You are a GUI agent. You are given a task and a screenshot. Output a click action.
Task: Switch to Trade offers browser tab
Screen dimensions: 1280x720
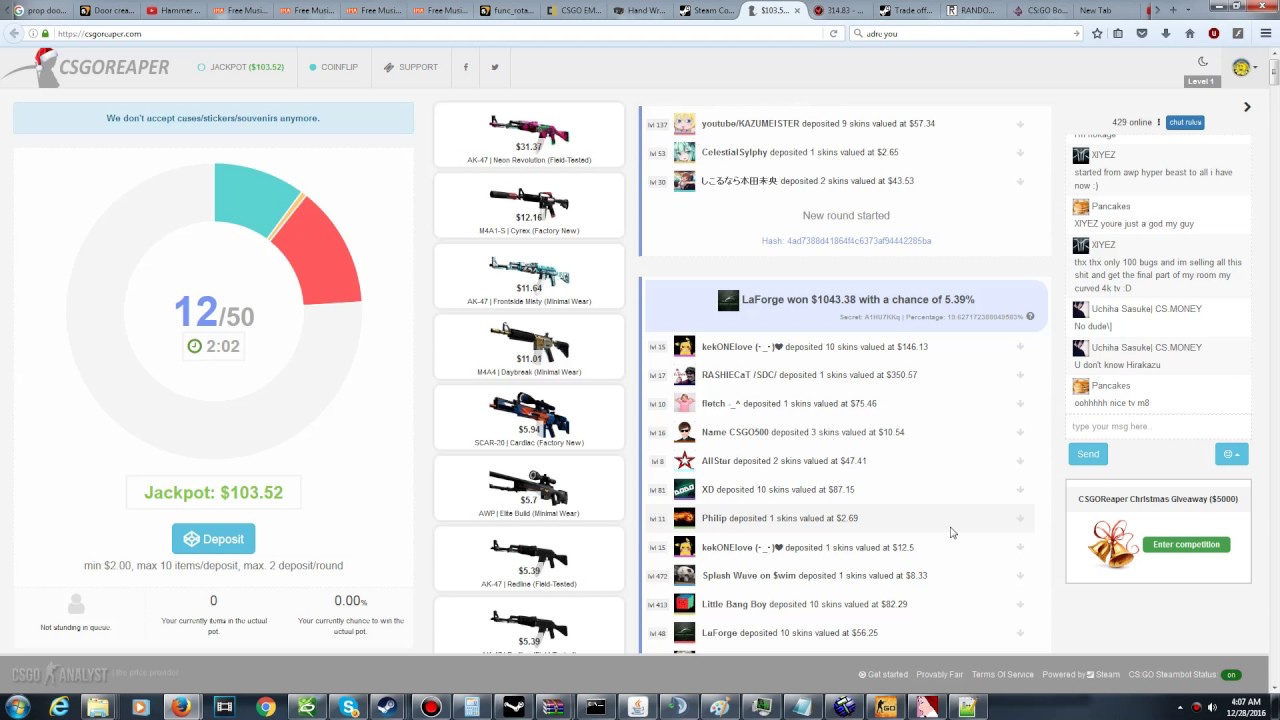tap(906, 10)
